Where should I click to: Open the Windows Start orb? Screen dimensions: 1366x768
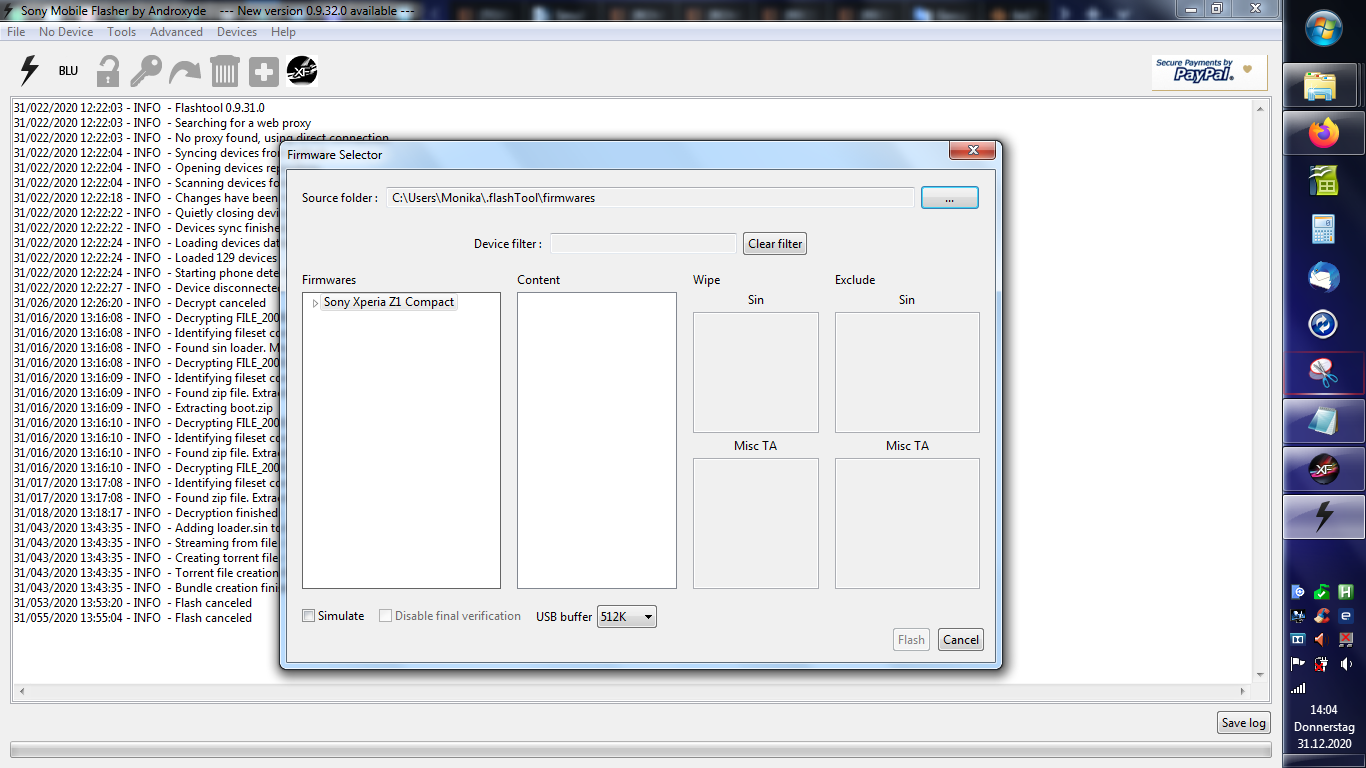(x=1324, y=28)
